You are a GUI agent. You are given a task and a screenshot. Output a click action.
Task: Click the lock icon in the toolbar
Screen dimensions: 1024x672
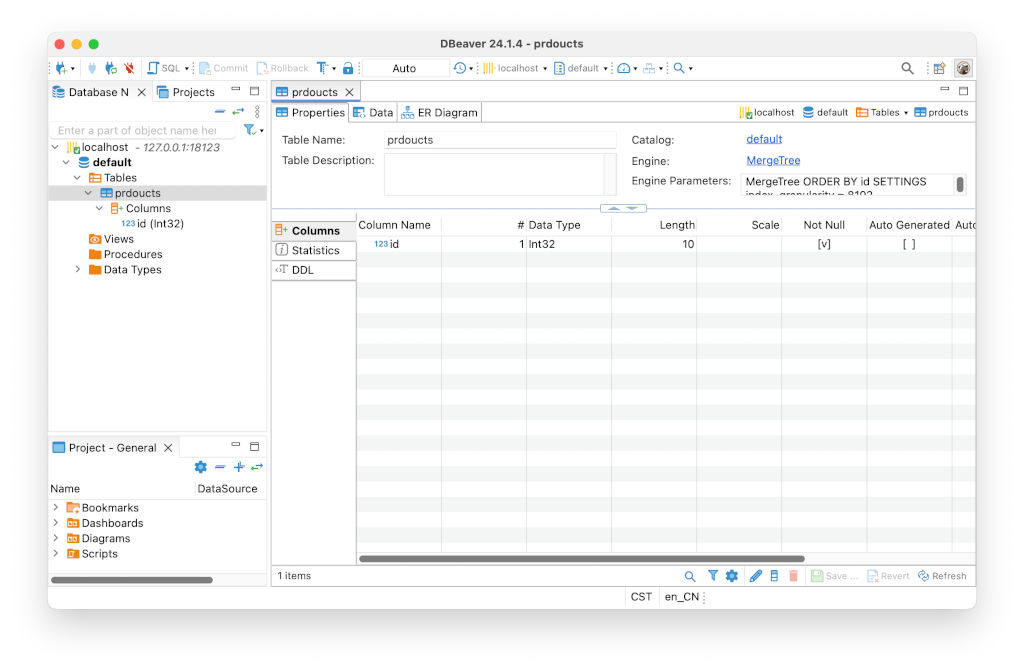point(348,68)
